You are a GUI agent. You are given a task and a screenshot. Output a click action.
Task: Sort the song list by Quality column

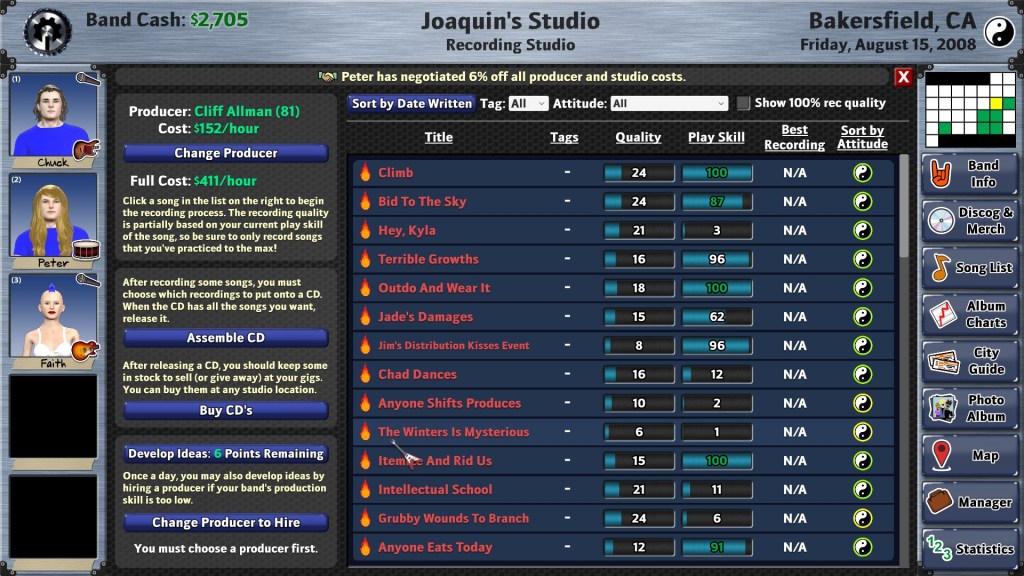[x=638, y=137]
